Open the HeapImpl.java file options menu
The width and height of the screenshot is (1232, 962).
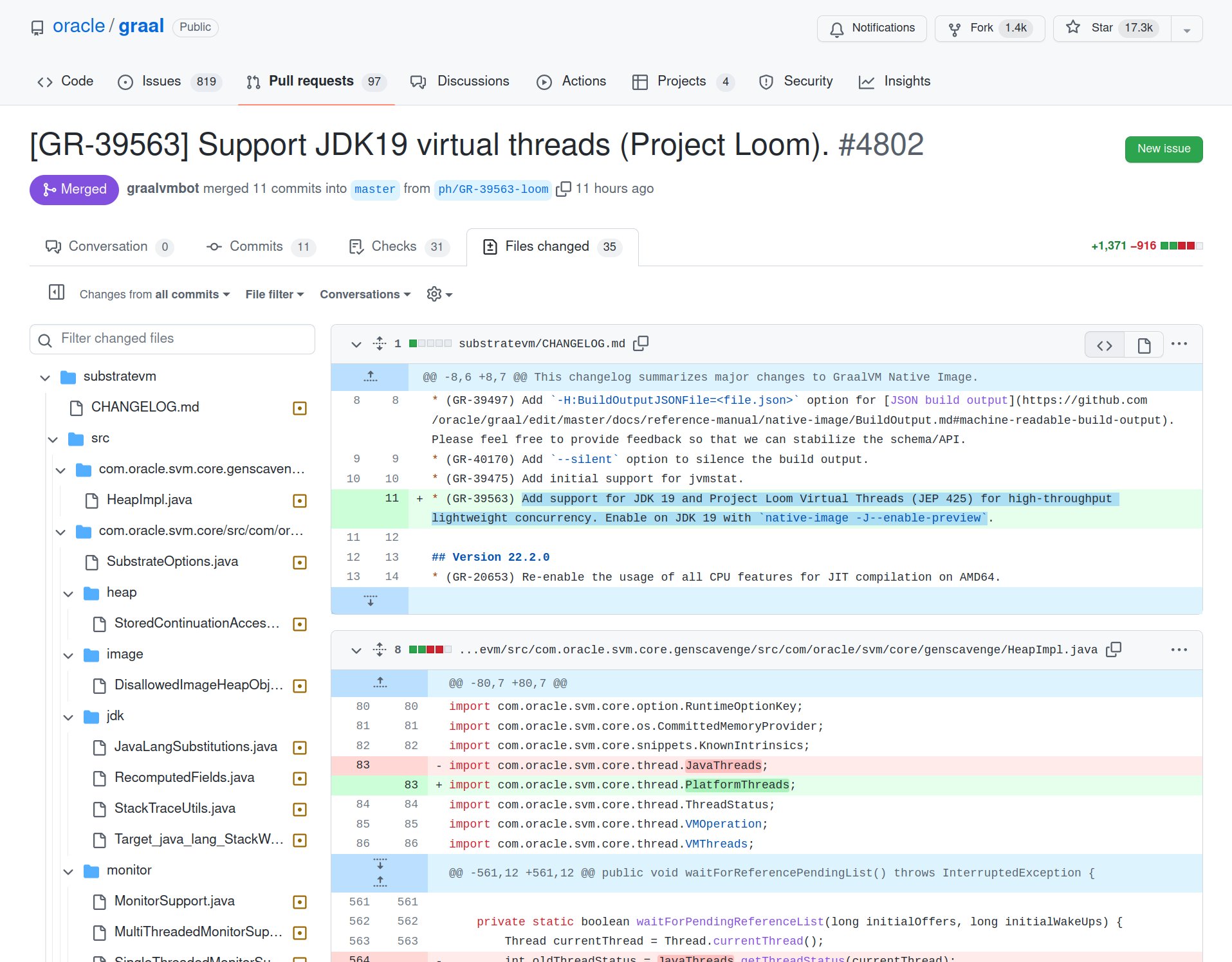(1179, 650)
